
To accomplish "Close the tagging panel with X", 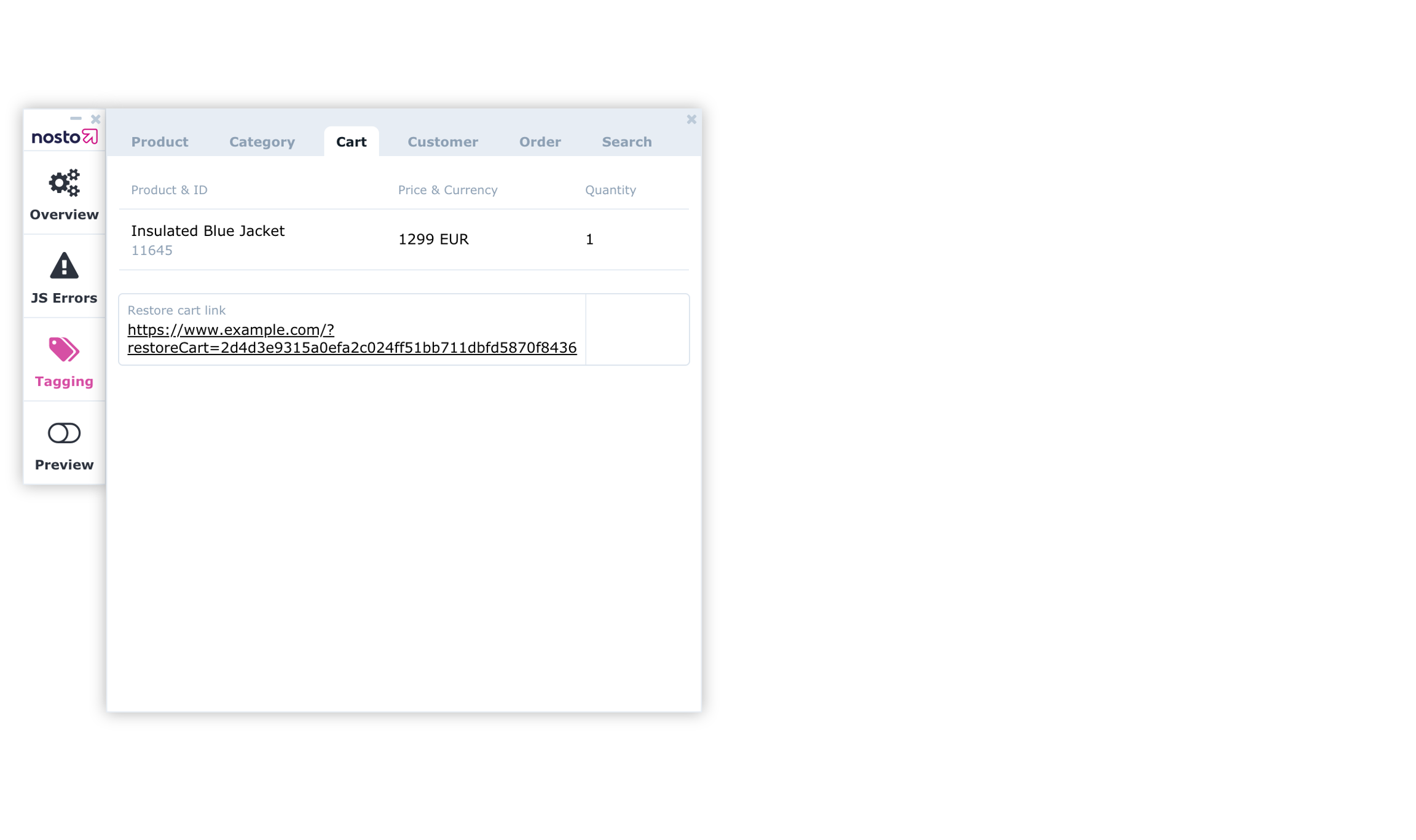I will tap(691, 119).
